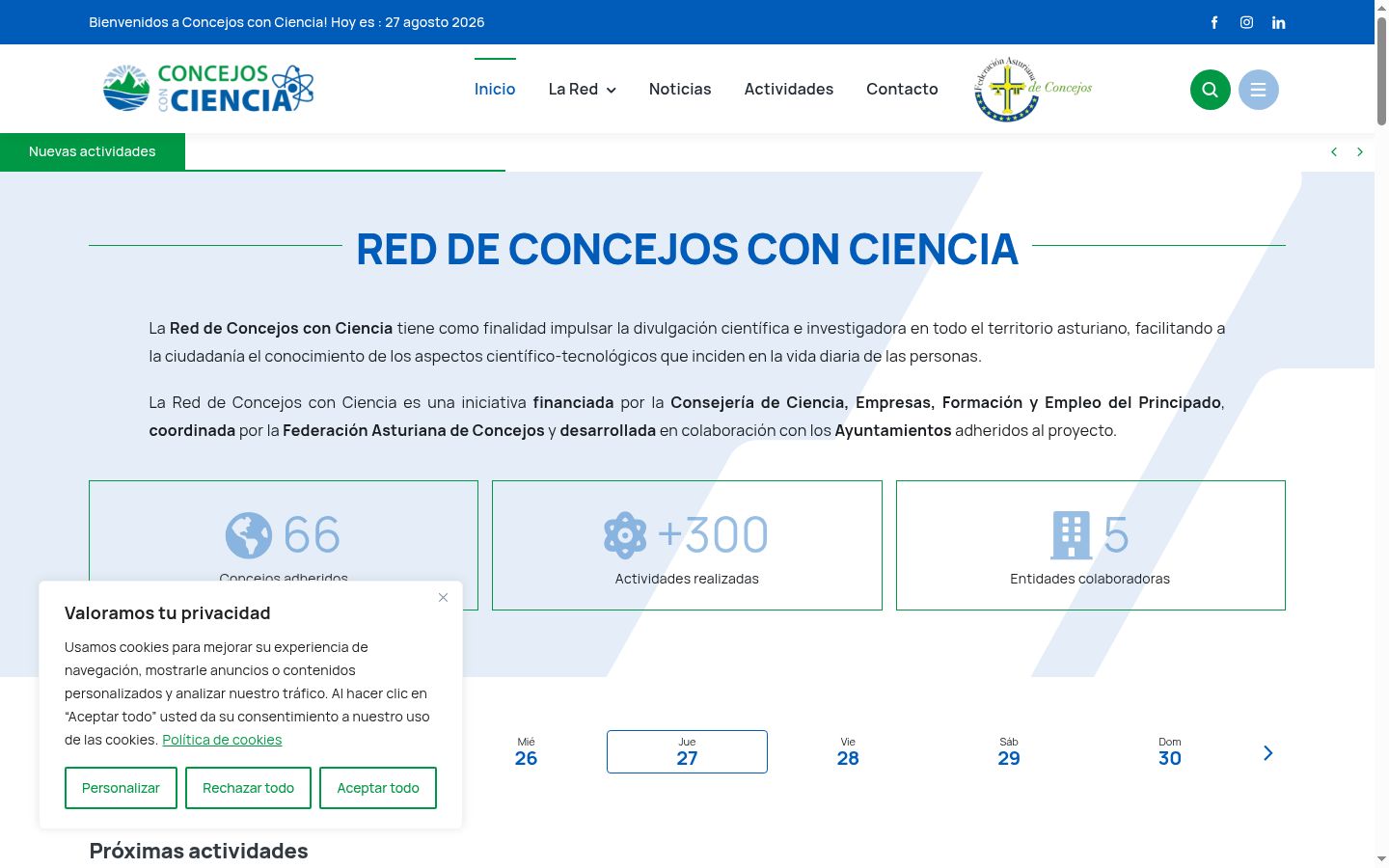The image size is (1389, 868).
Task: Open the Federación Asturiana de Concejos logo
Action: 1033,89
